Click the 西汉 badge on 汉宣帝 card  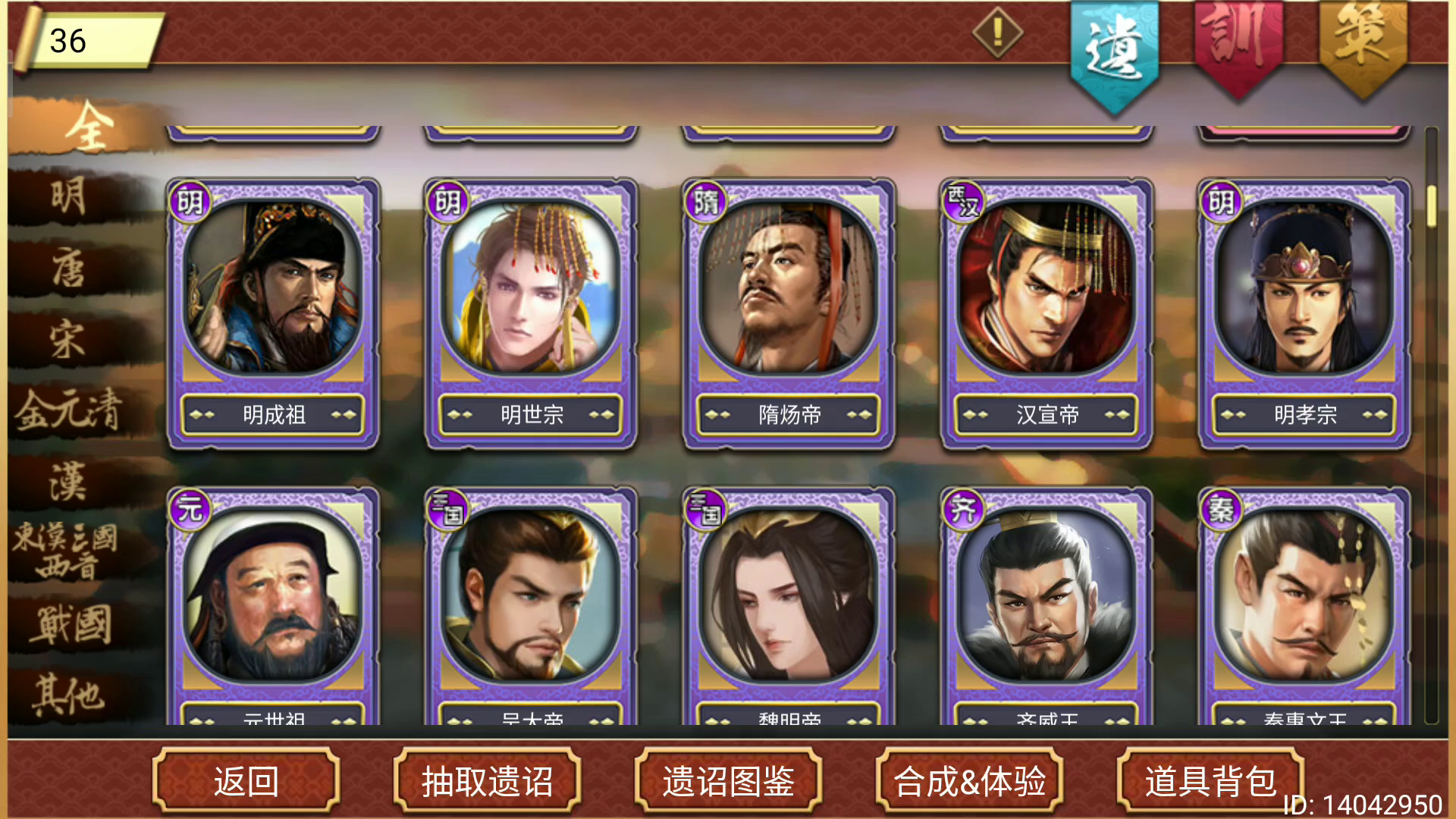click(963, 201)
